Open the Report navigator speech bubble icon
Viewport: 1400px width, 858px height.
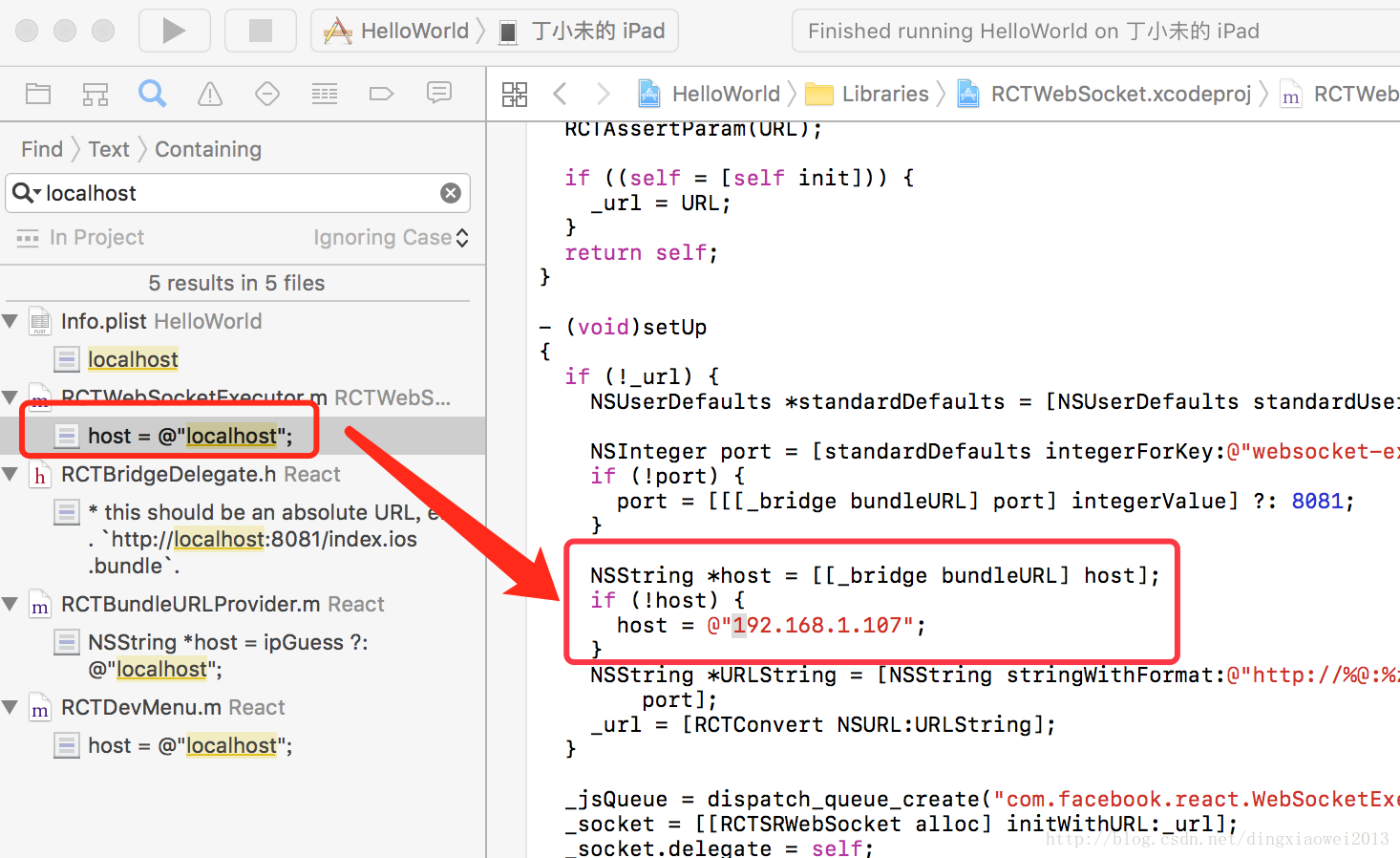(439, 93)
